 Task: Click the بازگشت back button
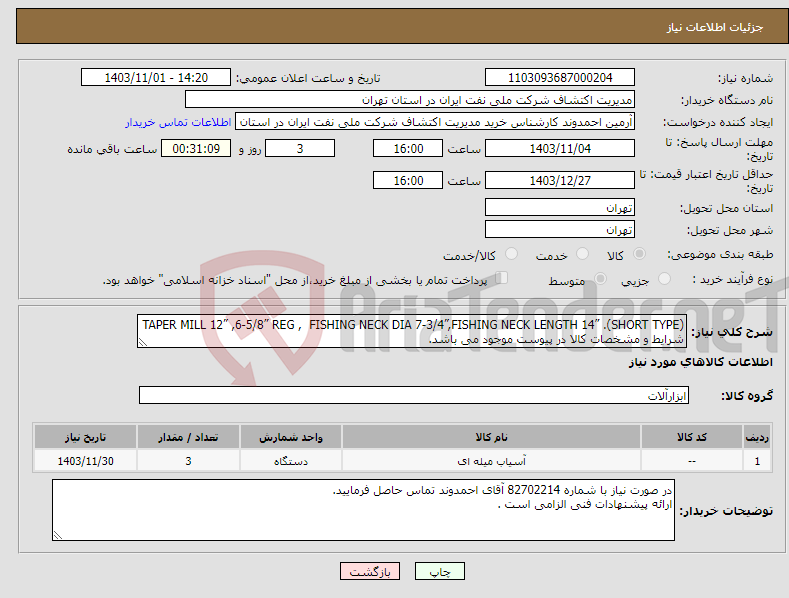[x=370, y=571]
